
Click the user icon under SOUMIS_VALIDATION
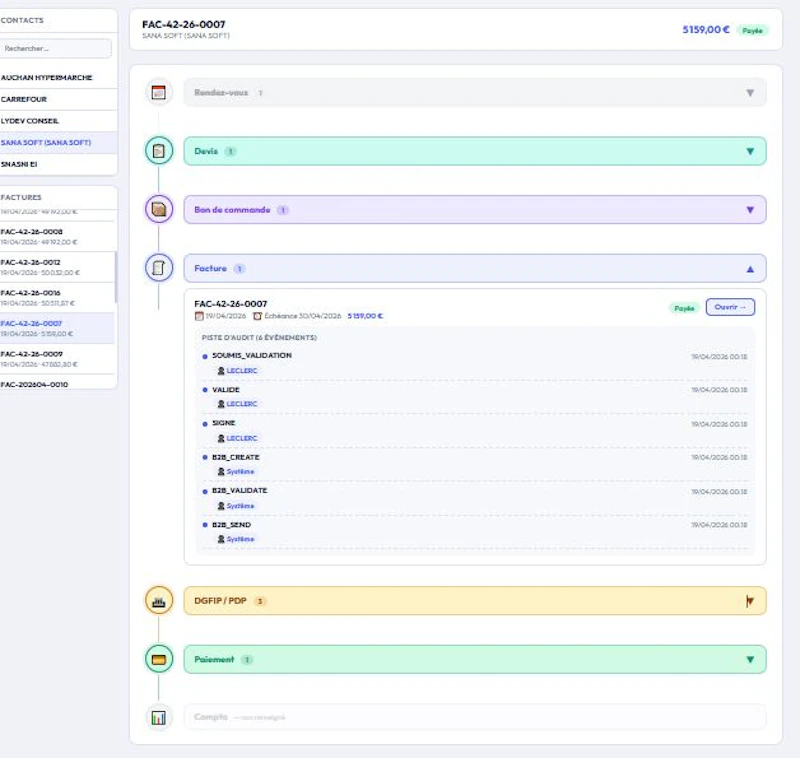click(221, 371)
